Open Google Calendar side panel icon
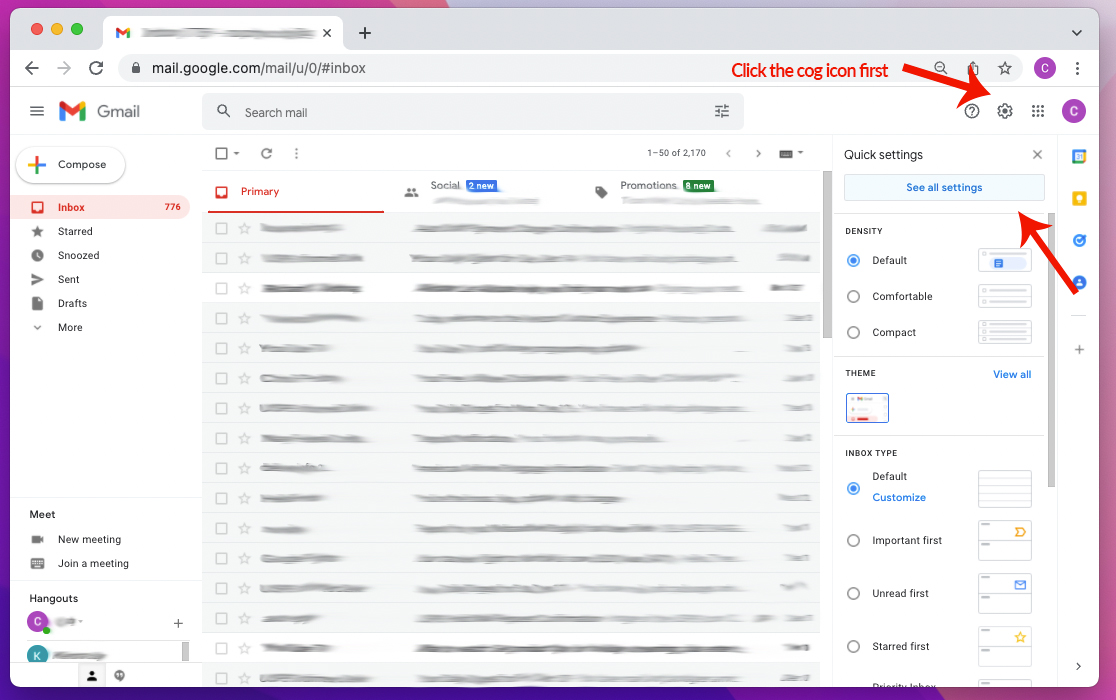 pyautogui.click(x=1079, y=157)
